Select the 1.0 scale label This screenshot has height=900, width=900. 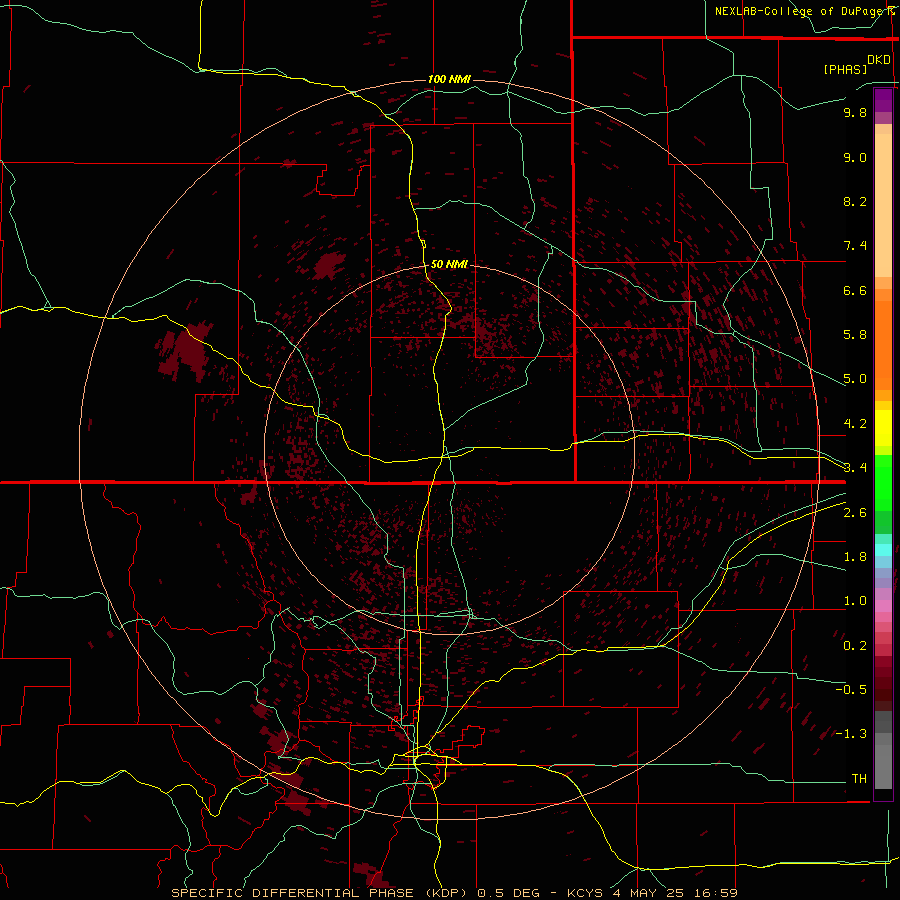click(x=855, y=601)
